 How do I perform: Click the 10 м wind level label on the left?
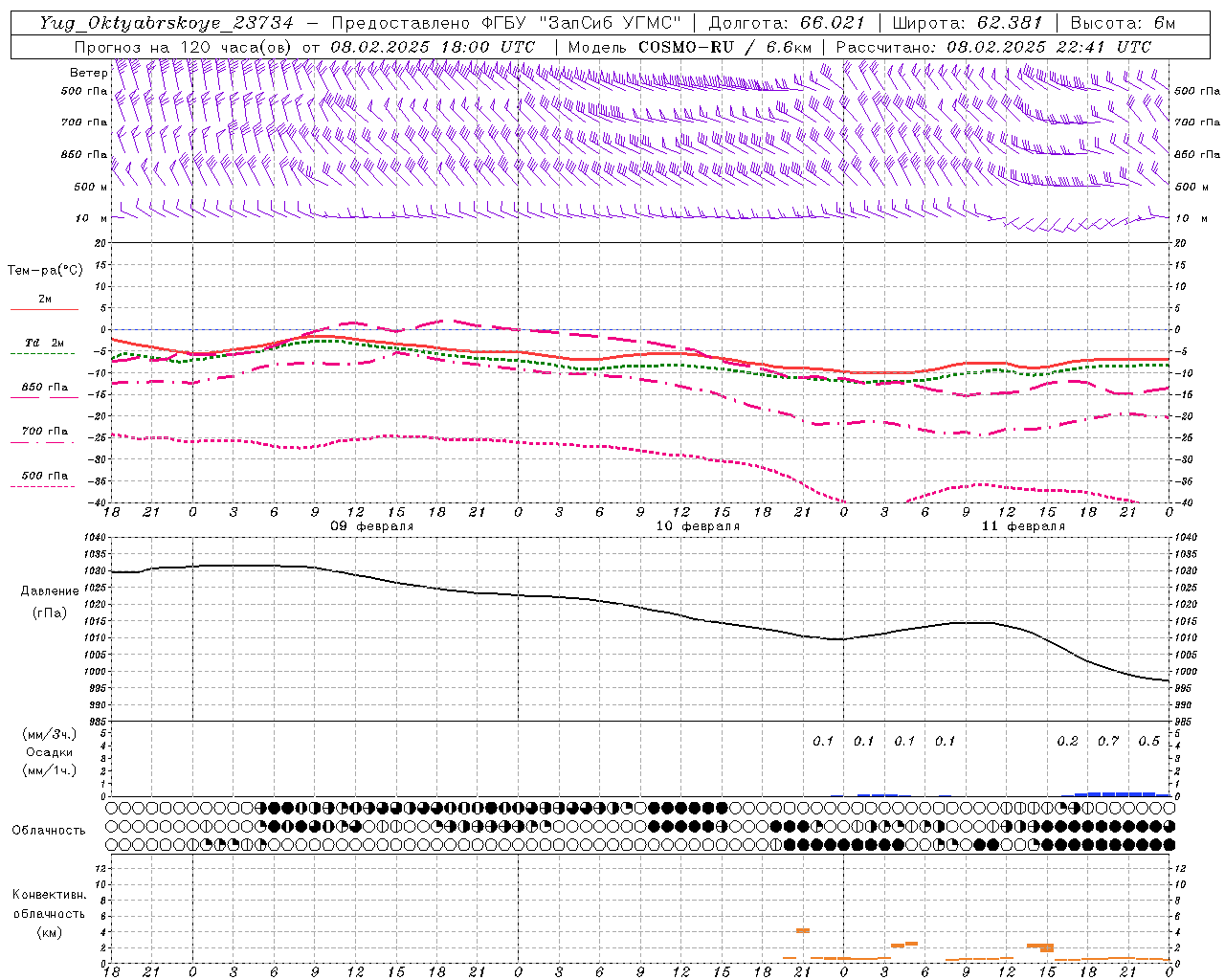pos(90,218)
